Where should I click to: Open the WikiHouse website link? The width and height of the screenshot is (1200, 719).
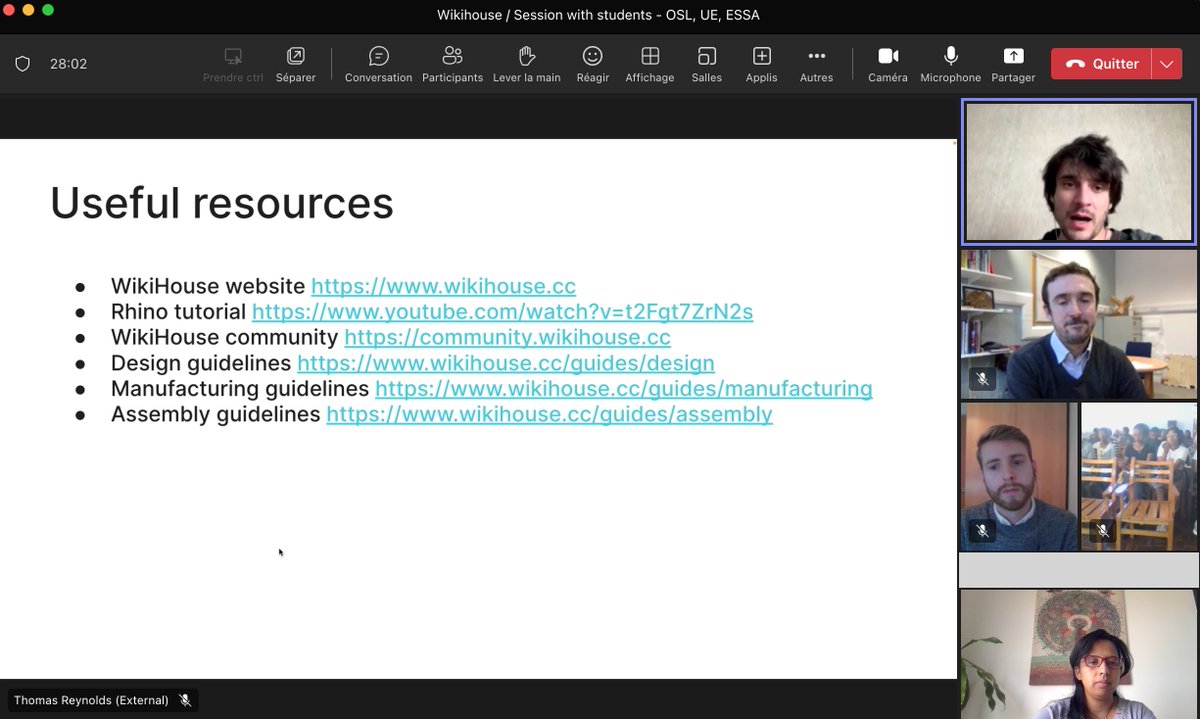444,286
